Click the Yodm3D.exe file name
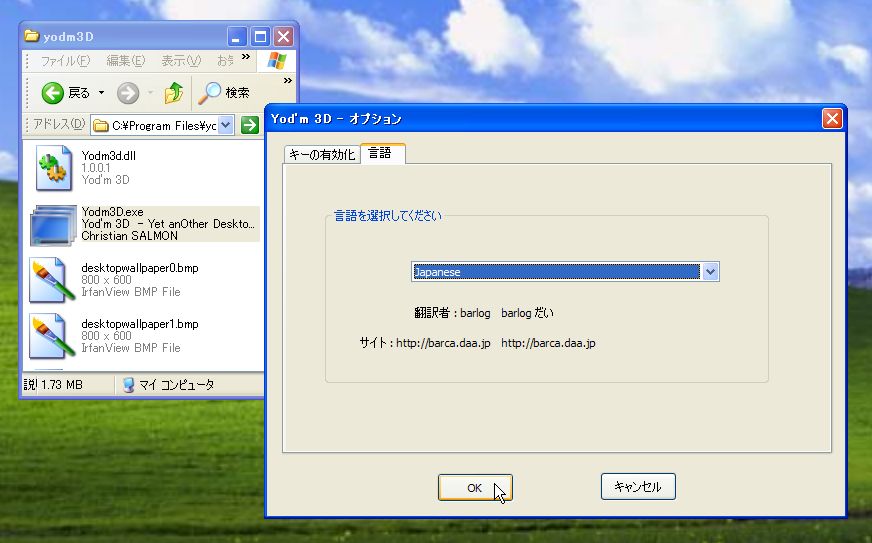The width and height of the screenshot is (872, 543). click(x=112, y=212)
